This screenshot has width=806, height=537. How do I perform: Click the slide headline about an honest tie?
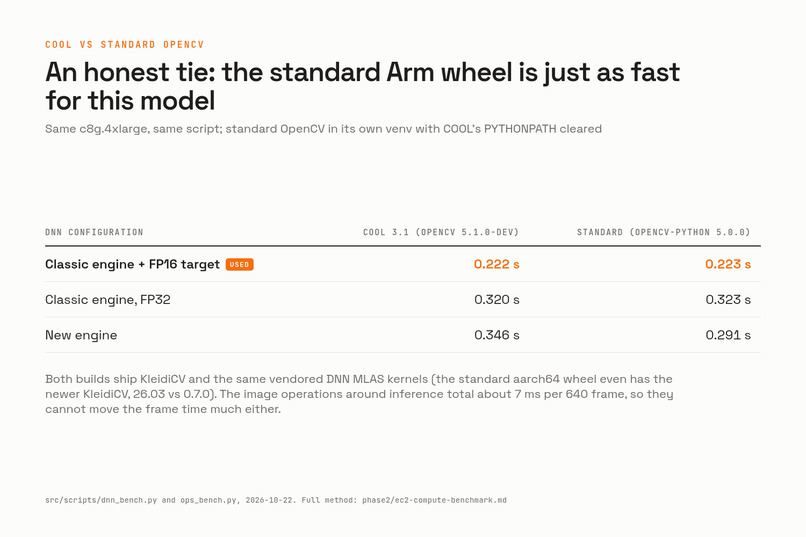(x=362, y=86)
